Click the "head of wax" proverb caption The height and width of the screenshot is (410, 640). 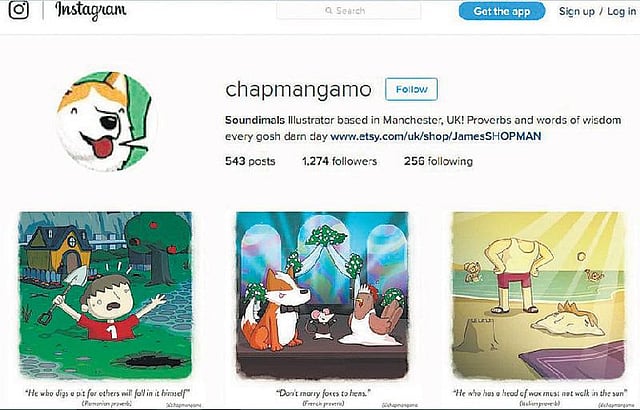point(540,393)
